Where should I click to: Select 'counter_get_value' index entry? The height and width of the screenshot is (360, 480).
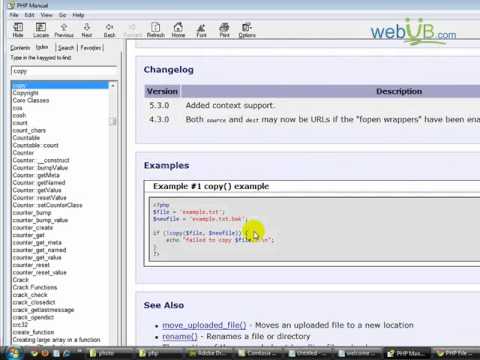tap(37, 258)
